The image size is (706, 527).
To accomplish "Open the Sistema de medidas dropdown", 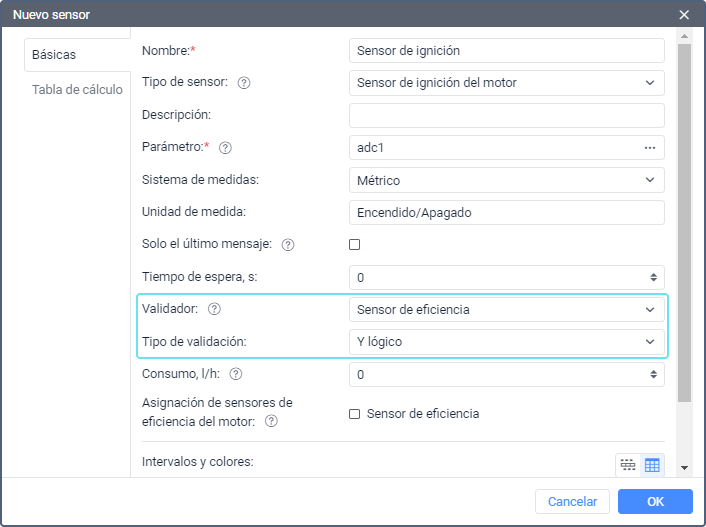I will (x=507, y=180).
